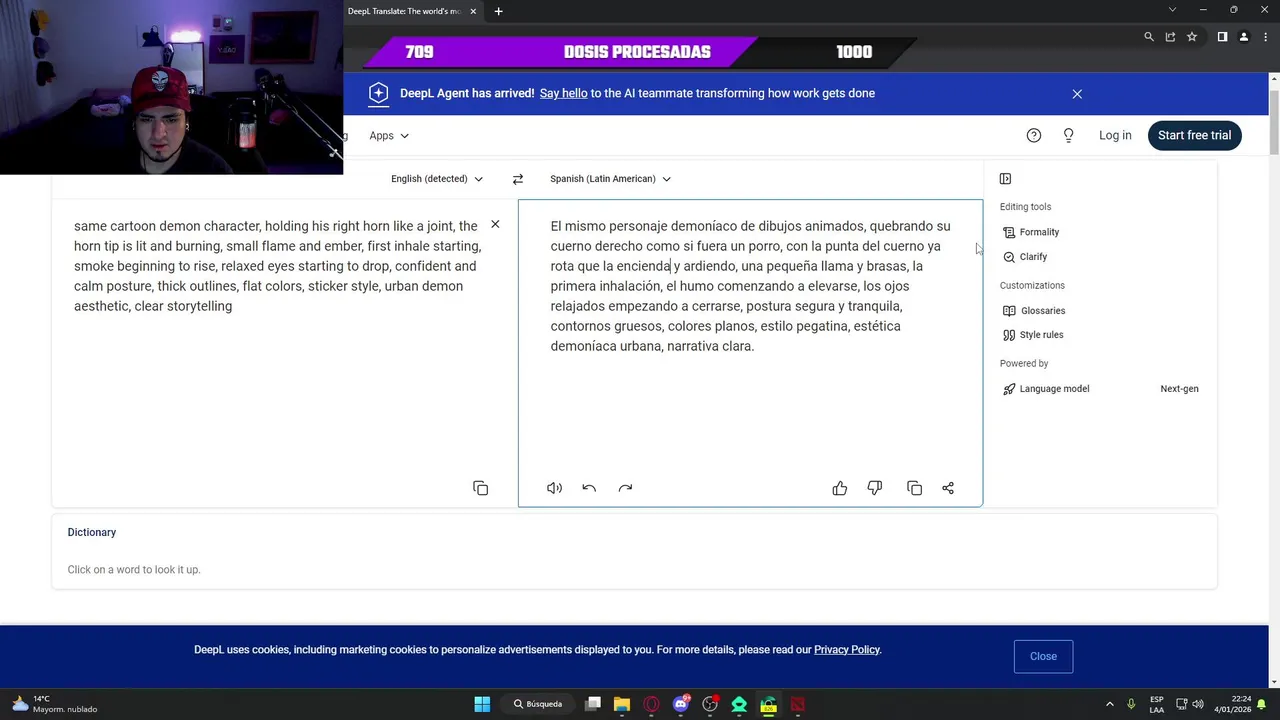Click the Next-gen model label
The width and height of the screenshot is (1280, 720).
1179,389
